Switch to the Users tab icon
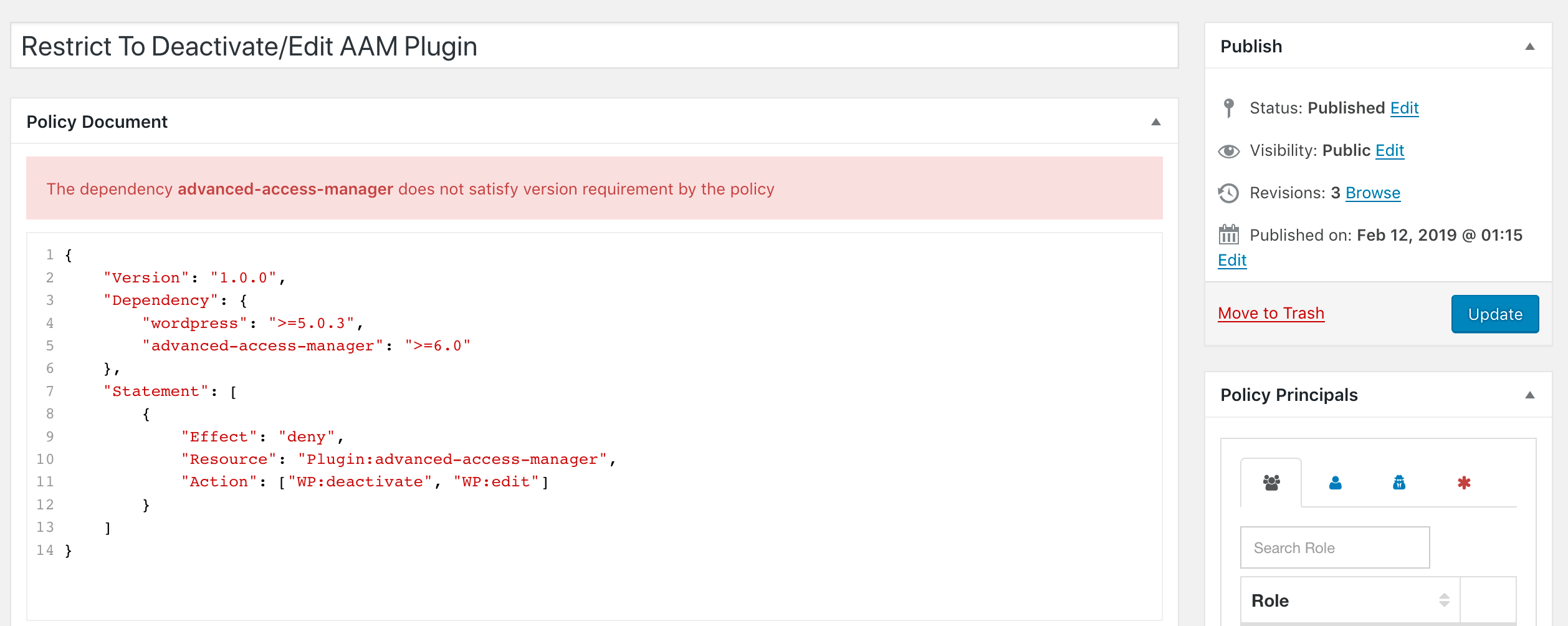 1335,483
